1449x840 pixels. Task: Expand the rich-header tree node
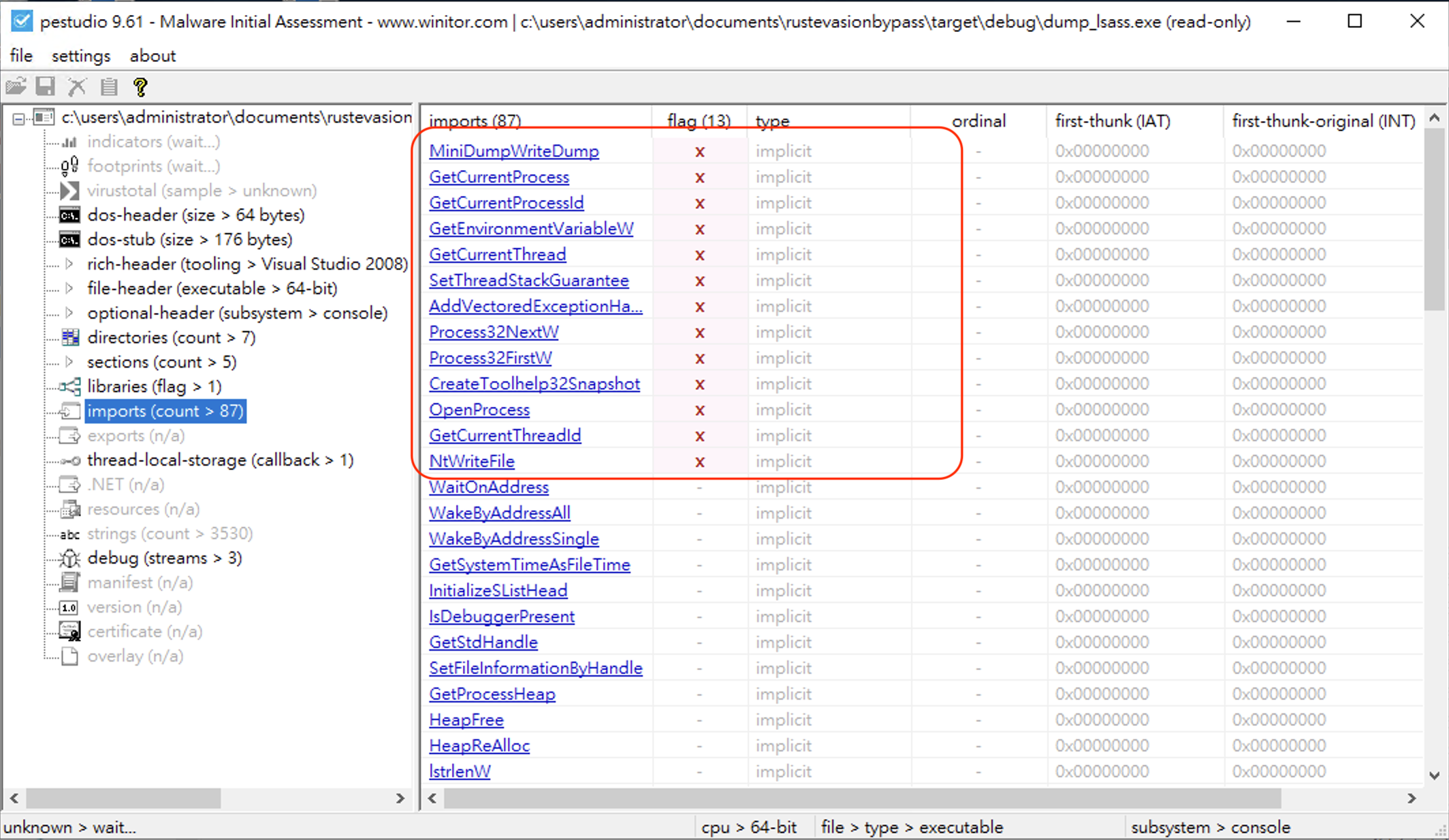[69, 264]
